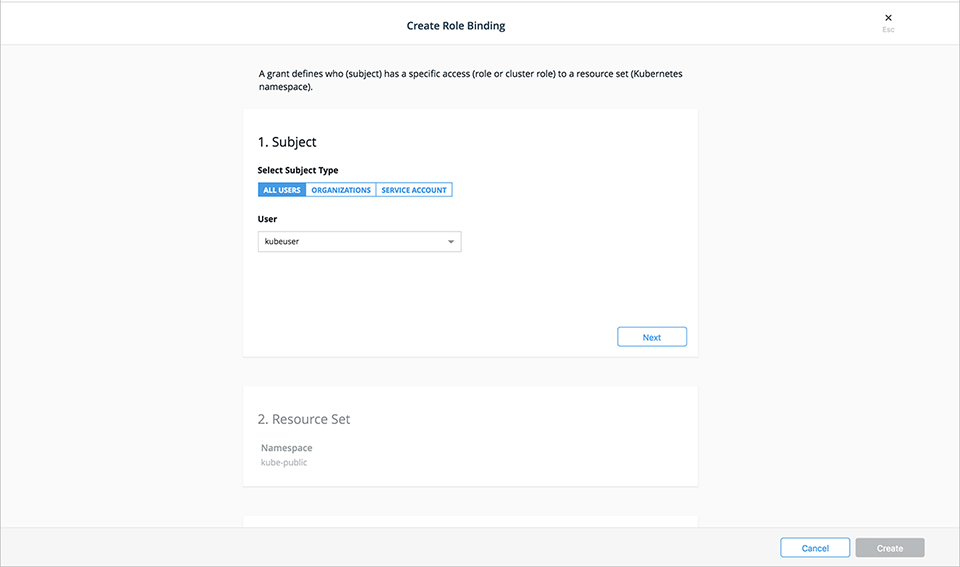Click the Create Role Binding title
This screenshot has width=960, height=567.
coord(456,26)
